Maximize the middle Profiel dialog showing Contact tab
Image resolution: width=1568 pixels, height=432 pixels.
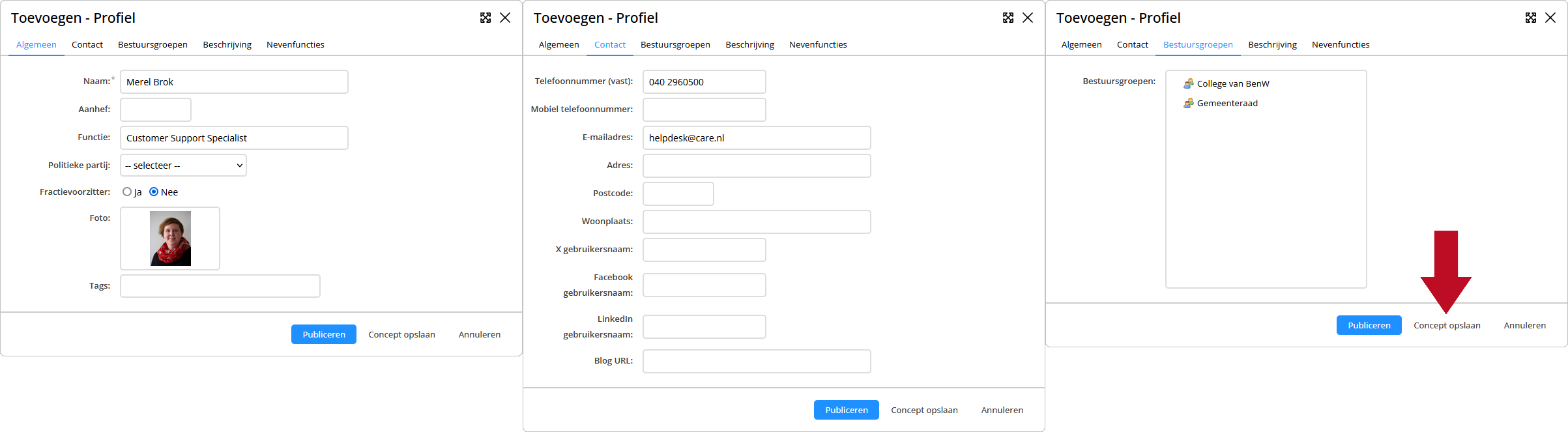pyautogui.click(x=1008, y=18)
